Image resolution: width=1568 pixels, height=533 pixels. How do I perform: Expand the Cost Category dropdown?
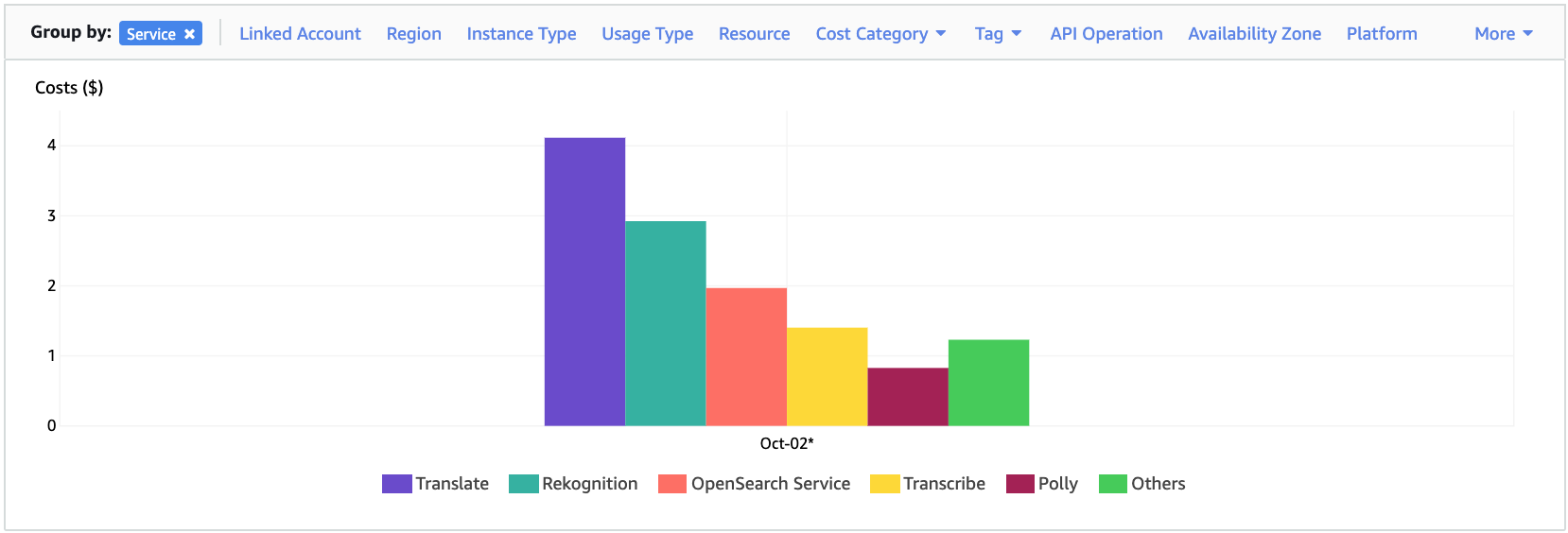pyautogui.click(x=880, y=34)
